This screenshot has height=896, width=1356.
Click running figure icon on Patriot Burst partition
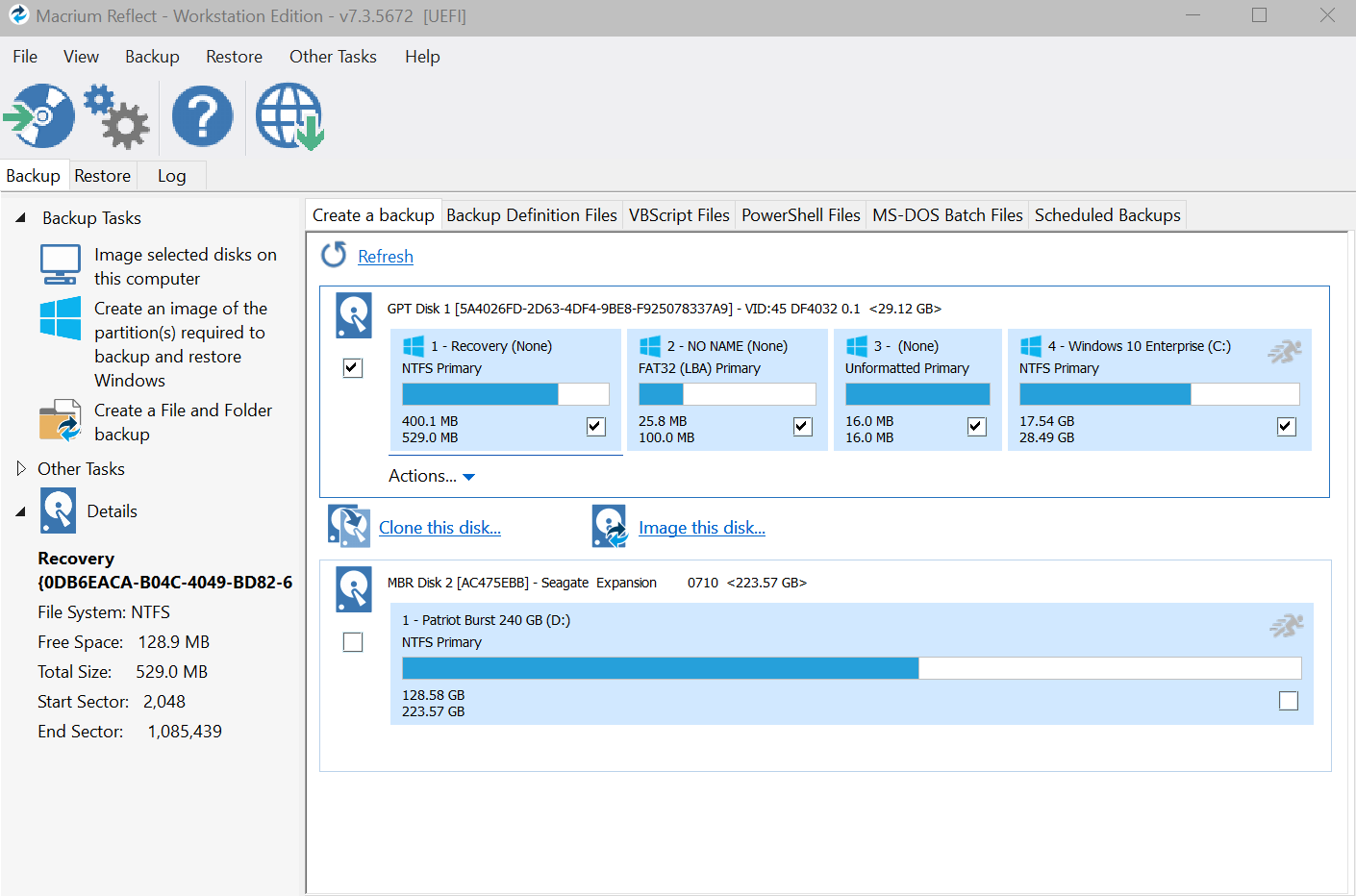coord(1287,626)
